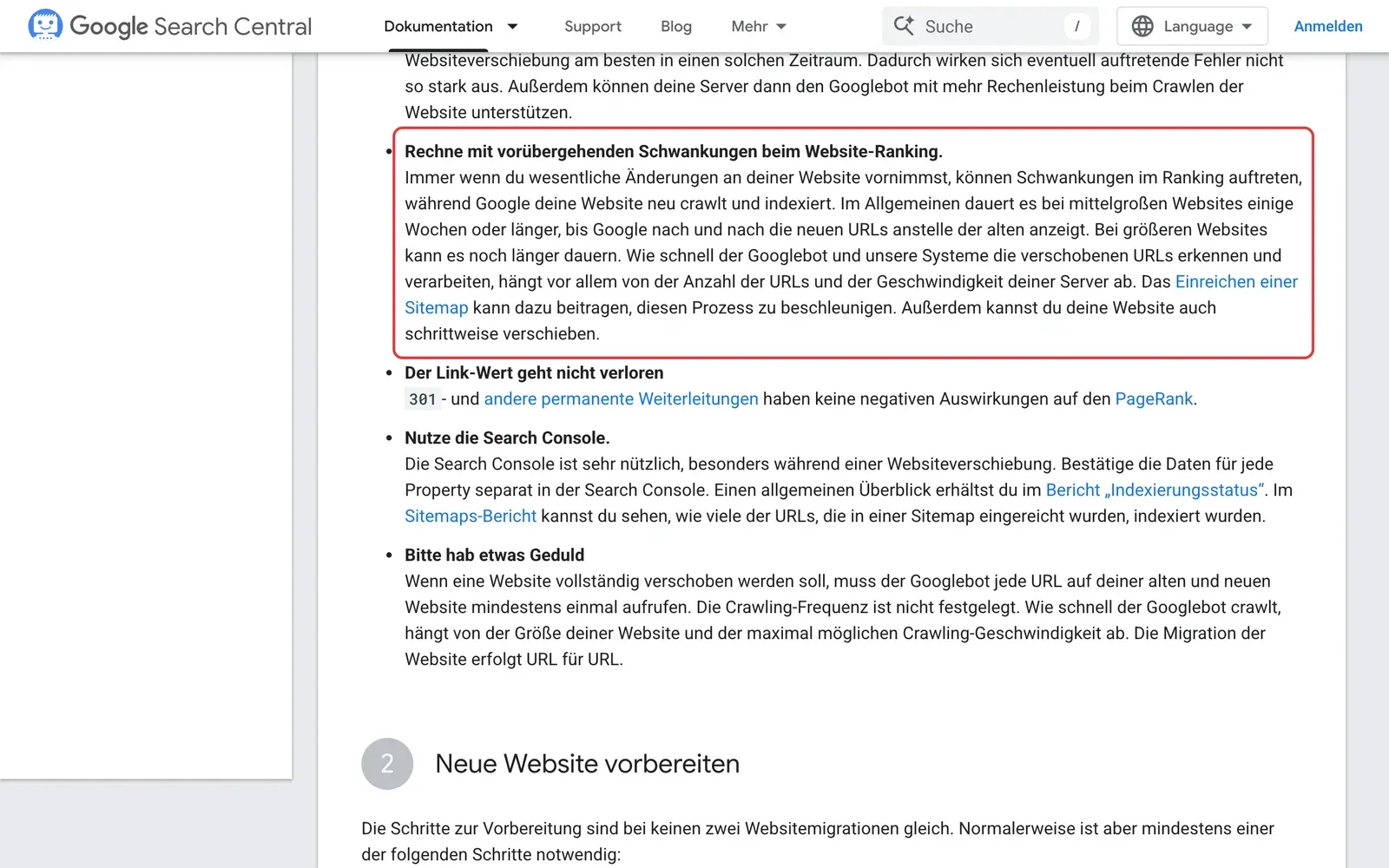This screenshot has width=1389, height=868.
Task: Click heading Rechne mit vorübergehenden Schwankungen
Action: pos(674,151)
